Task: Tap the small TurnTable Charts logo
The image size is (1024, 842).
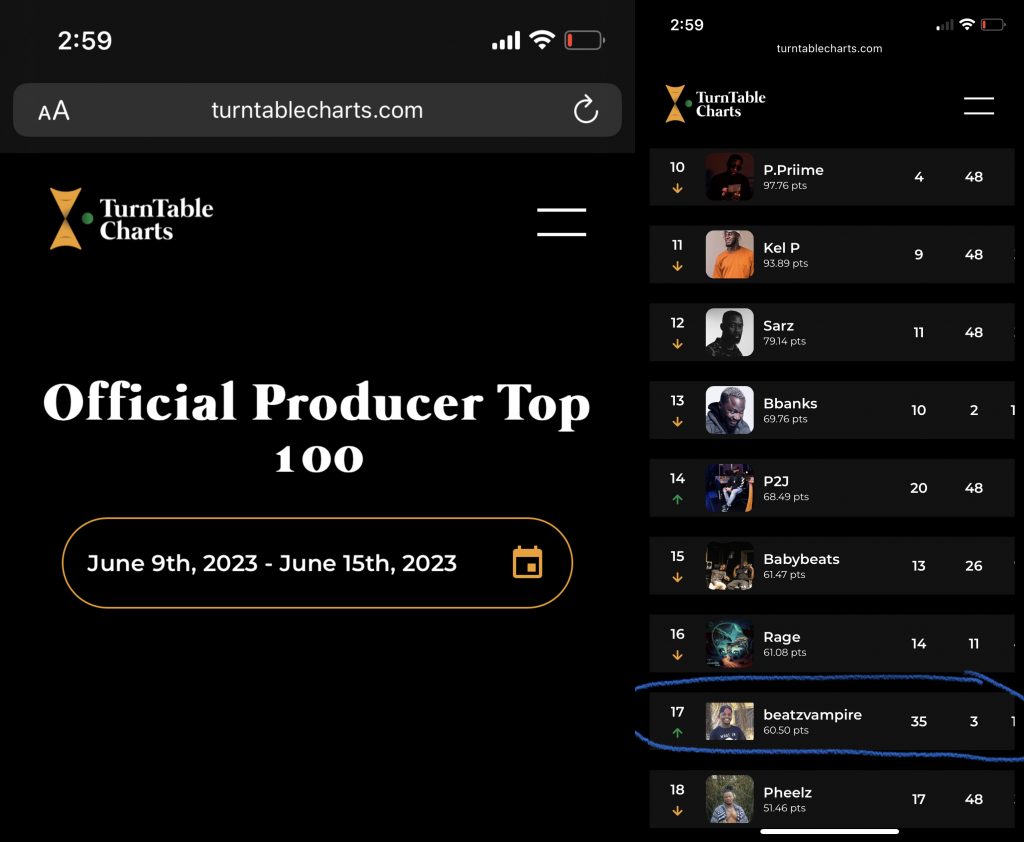Action: pos(715,104)
